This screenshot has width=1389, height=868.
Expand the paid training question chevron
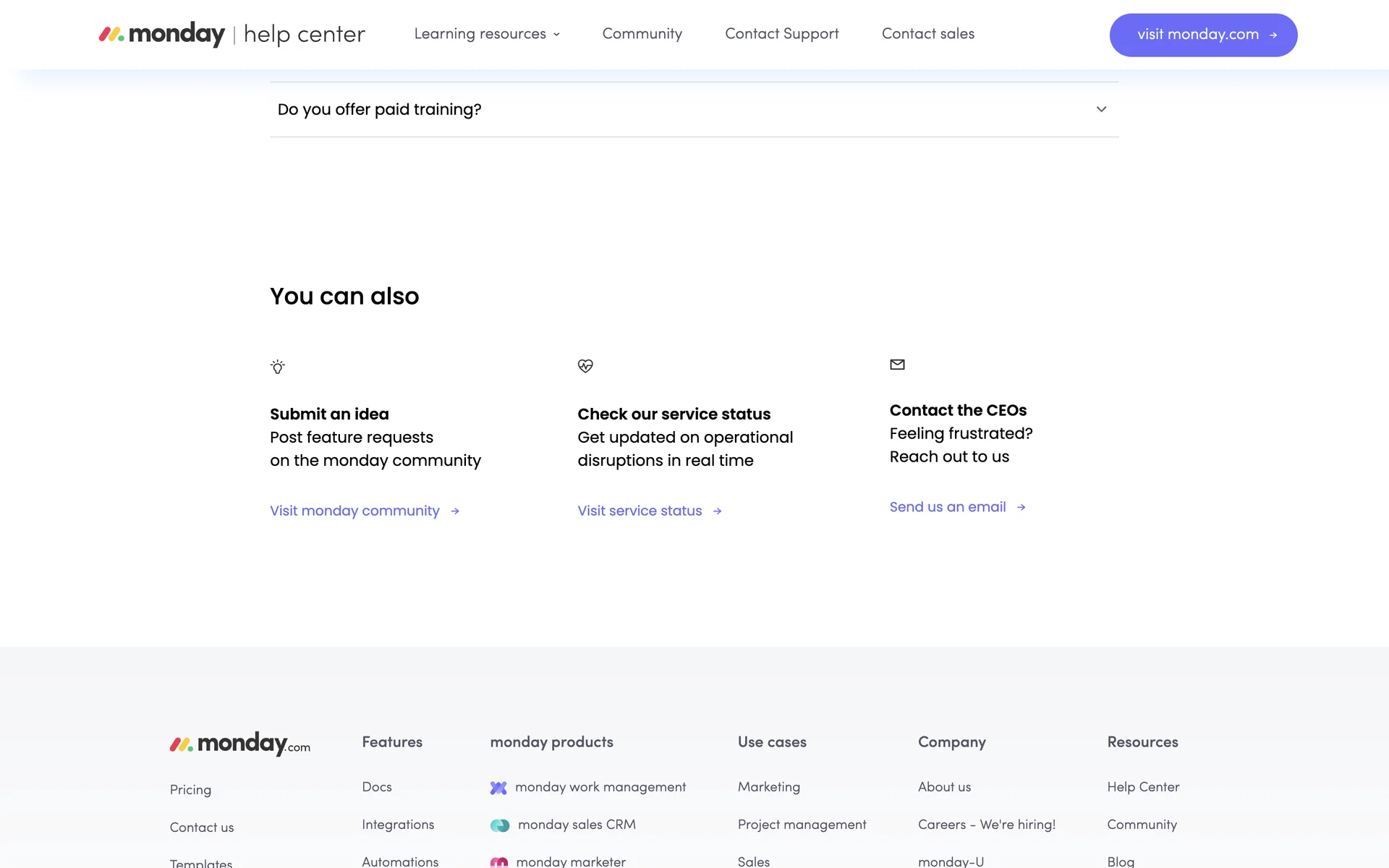(x=1101, y=109)
